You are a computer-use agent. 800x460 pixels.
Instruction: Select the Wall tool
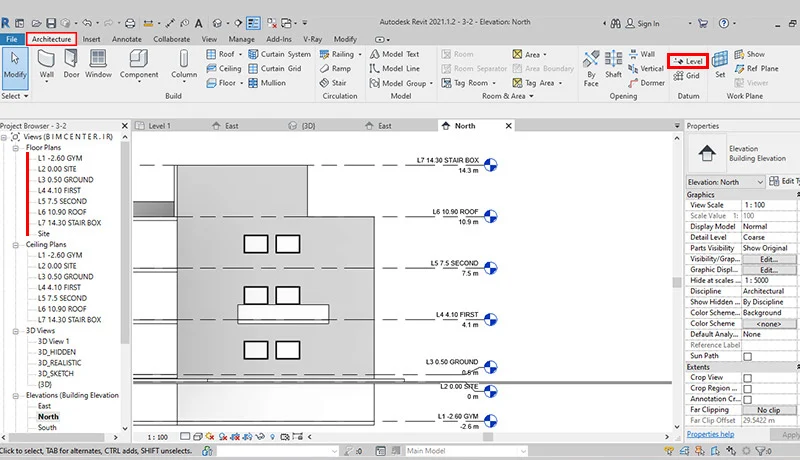pyautogui.click(x=46, y=64)
